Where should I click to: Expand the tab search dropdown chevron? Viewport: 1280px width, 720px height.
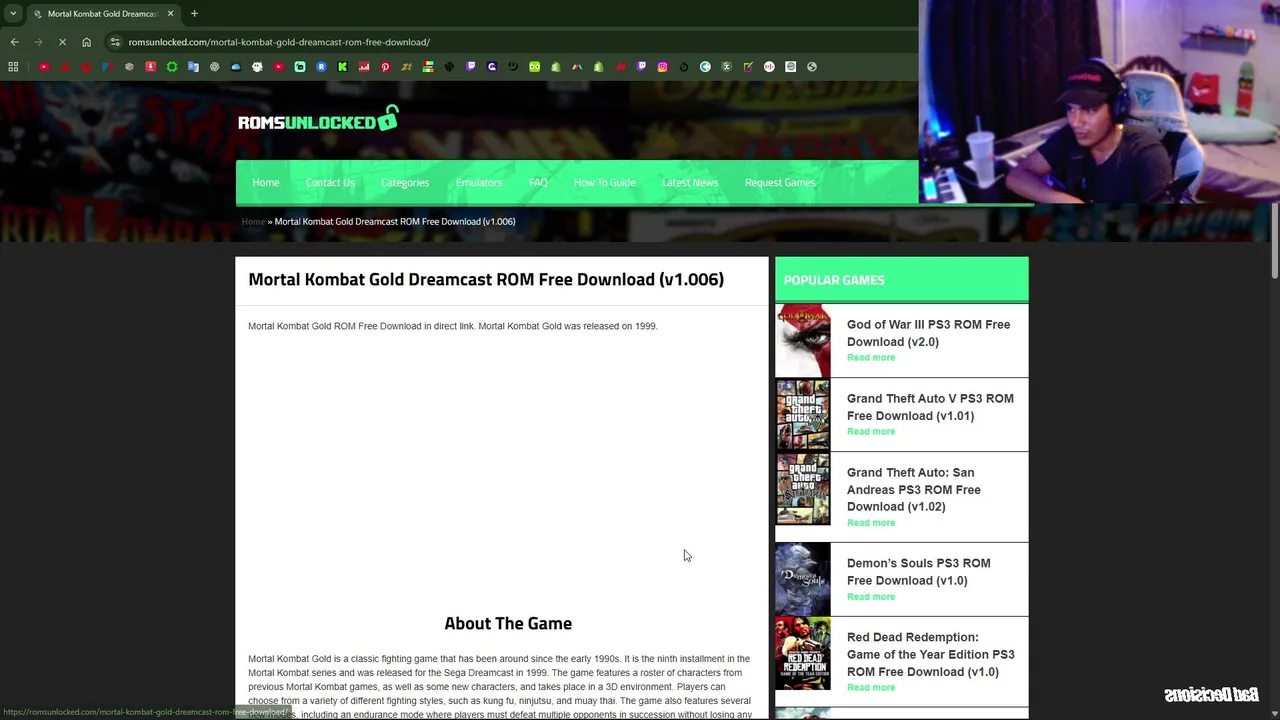point(13,13)
